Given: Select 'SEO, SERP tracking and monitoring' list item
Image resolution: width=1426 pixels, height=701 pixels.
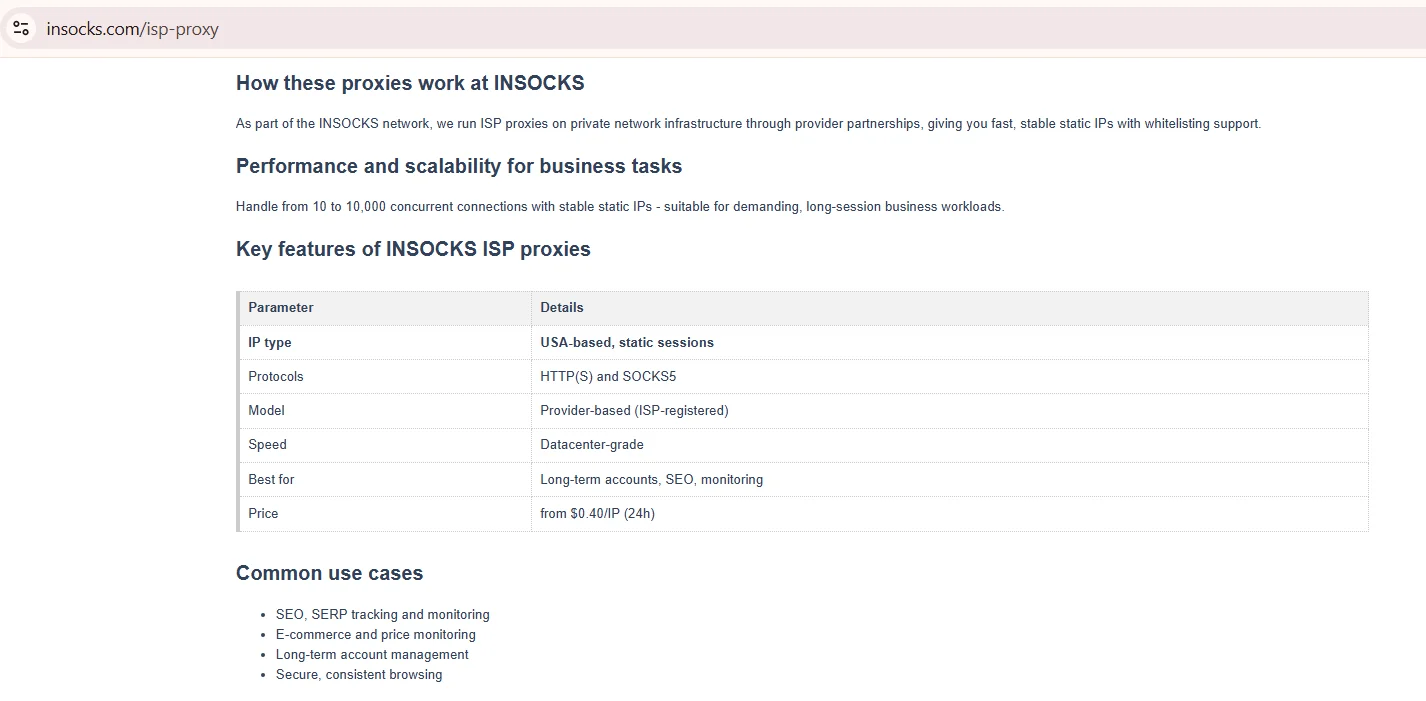Looking at the screenshot, I should point(383,615).
